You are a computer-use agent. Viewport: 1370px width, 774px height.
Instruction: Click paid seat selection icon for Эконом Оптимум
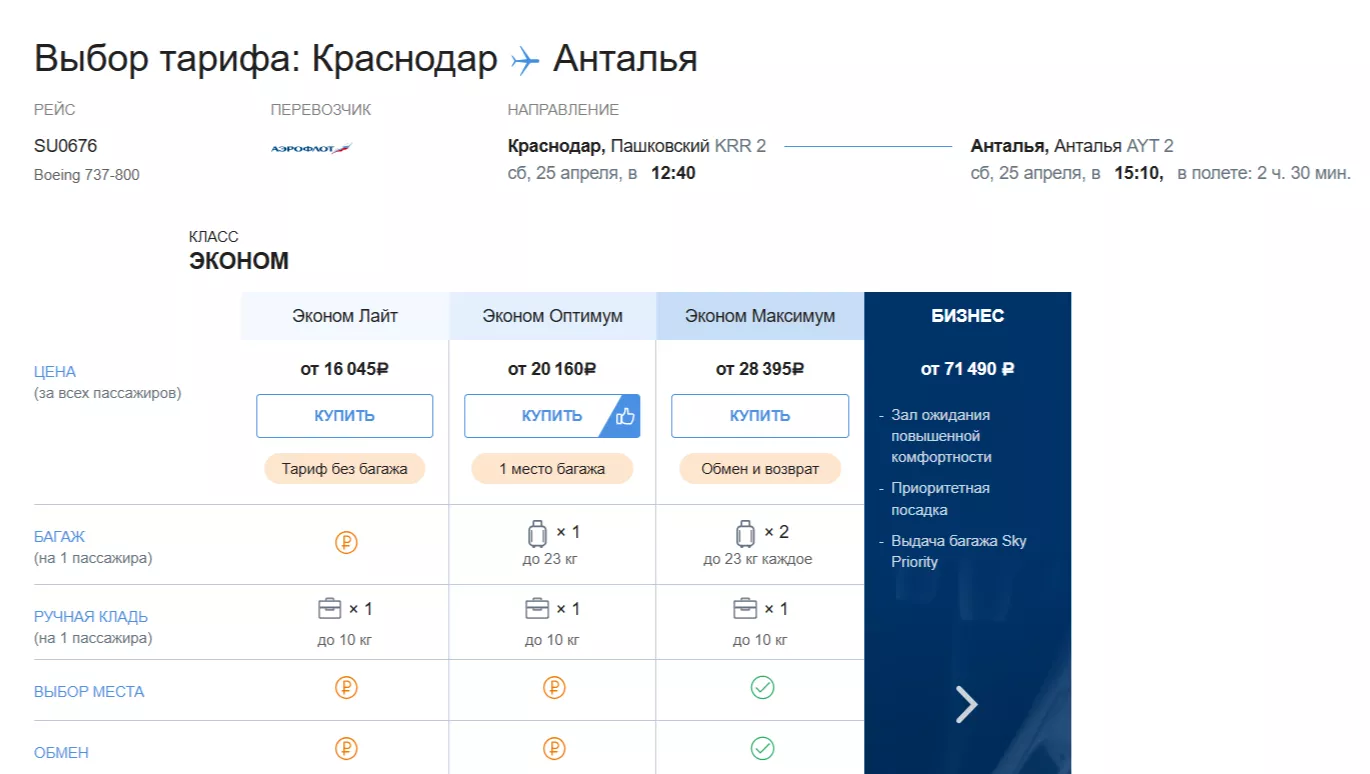point(554,688)
